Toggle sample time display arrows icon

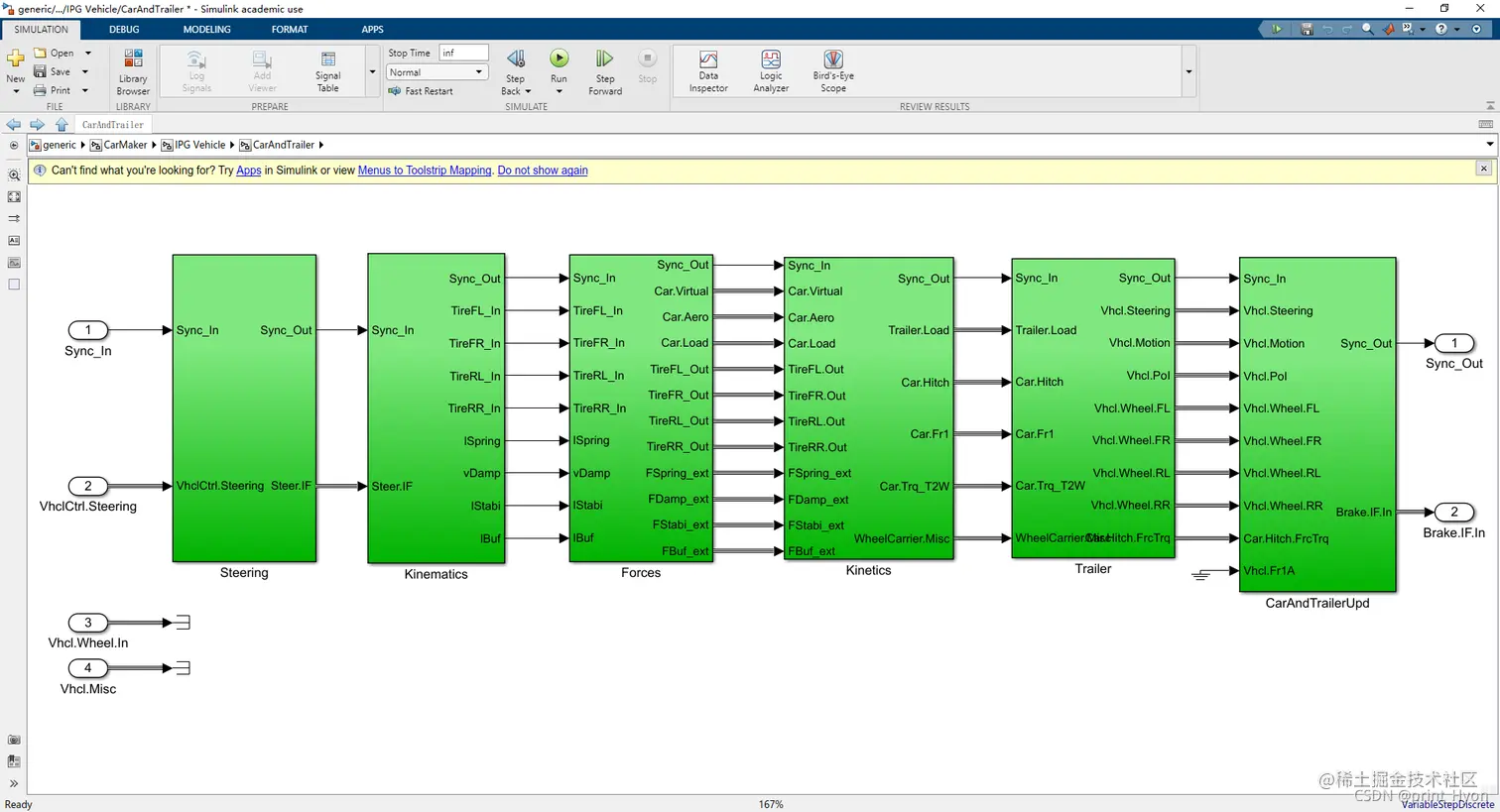14,218
